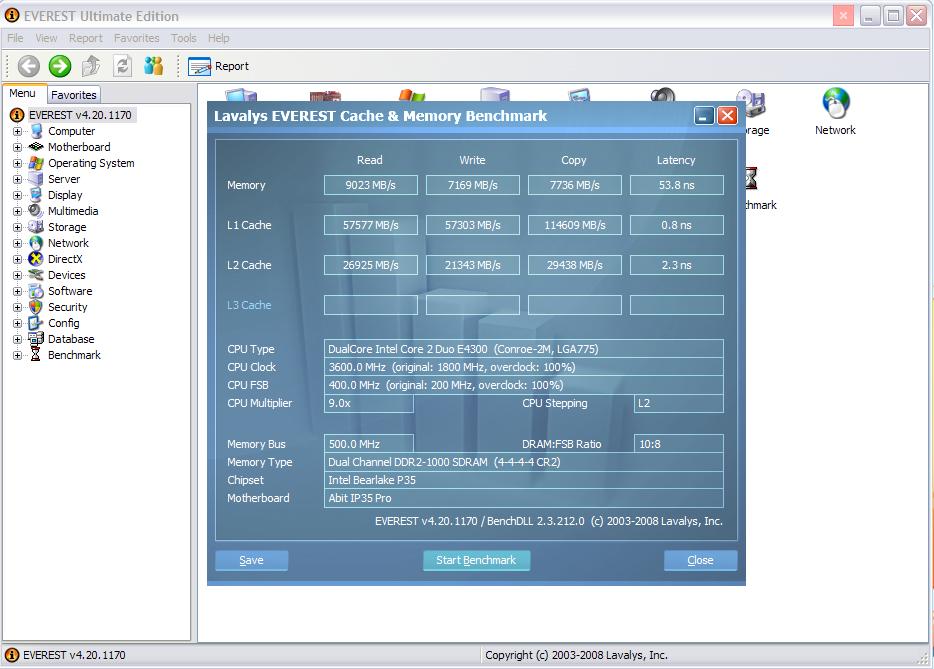Open the Help menu
The width and height of the screenshot is (934, 669).
(219, 38)
